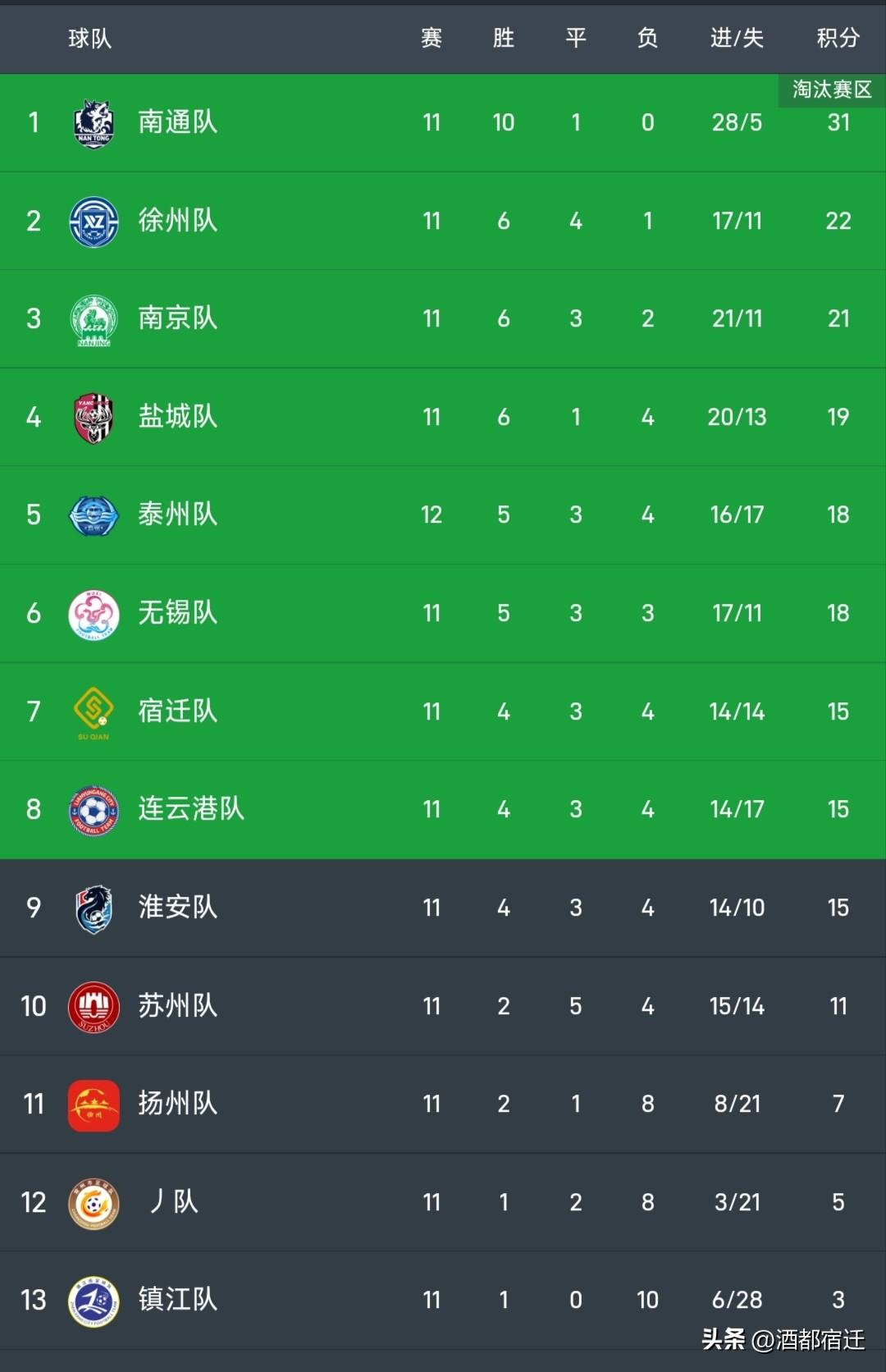886x1372 pixels.
Task: Open the 南通队 team logo
Action: click(94, 123)
